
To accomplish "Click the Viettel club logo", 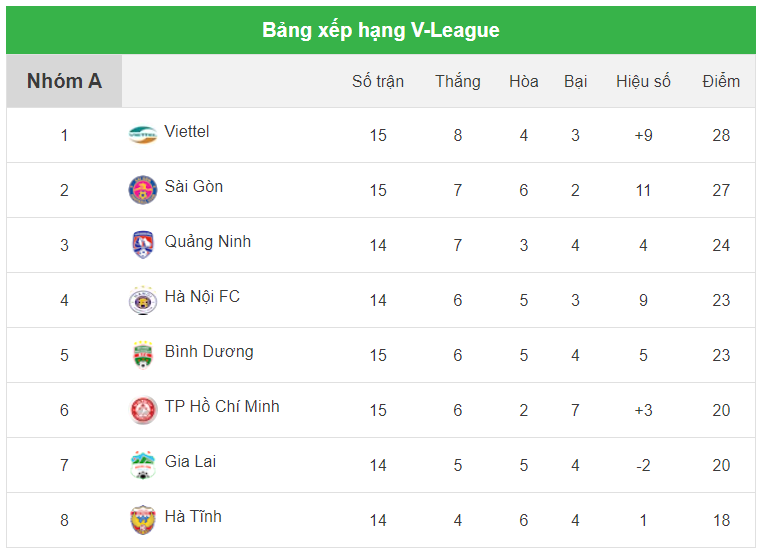I will (143, 135).
